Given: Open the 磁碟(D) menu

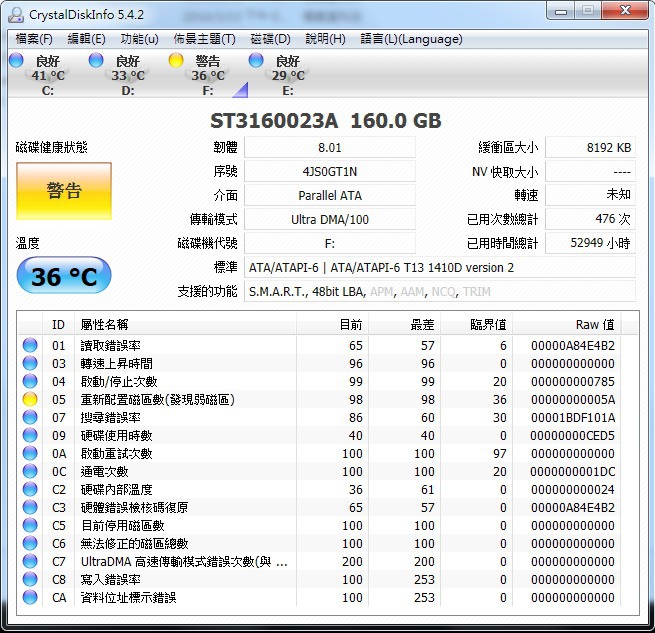Looking at the screenshot, I should pos(270,39).
